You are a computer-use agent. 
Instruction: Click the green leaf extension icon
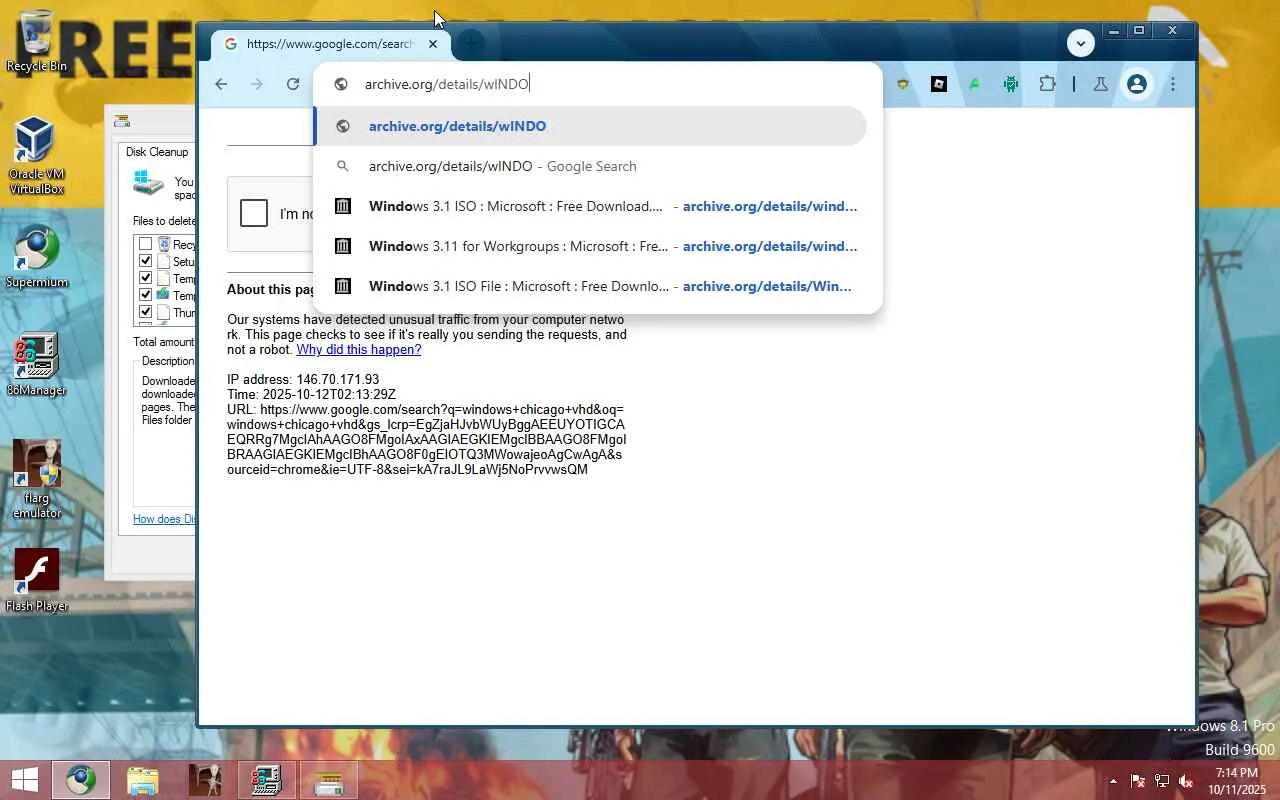[974, 84]
